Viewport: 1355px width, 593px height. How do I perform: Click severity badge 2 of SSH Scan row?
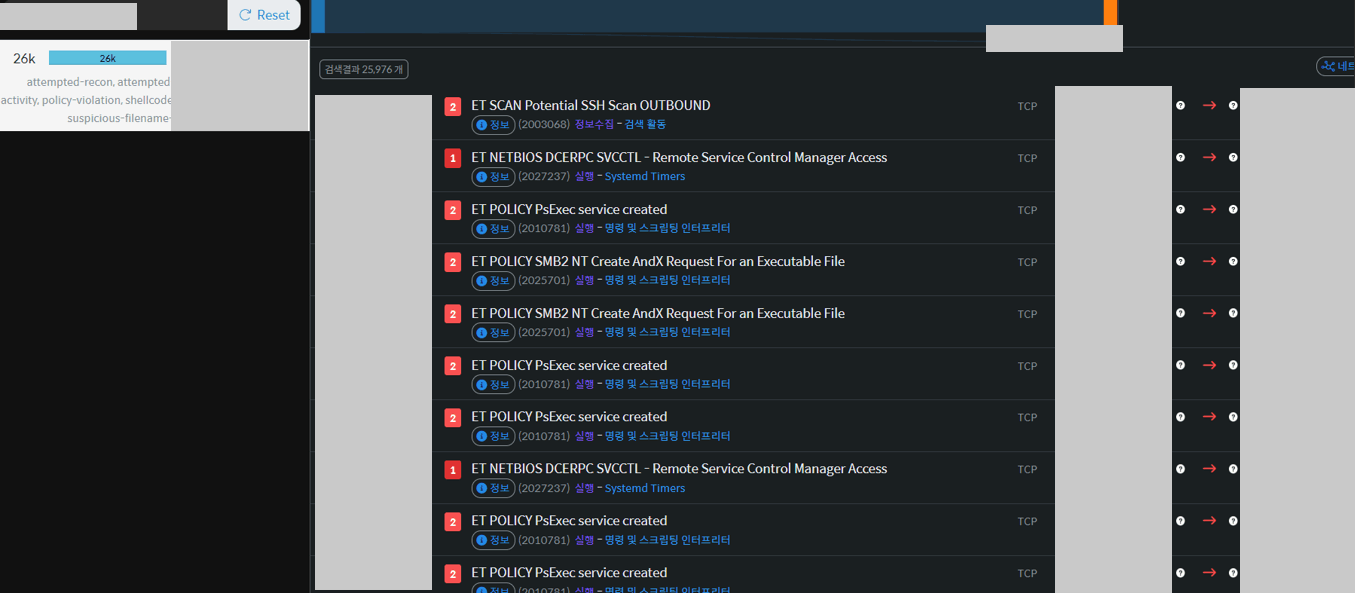coord(453,106)
